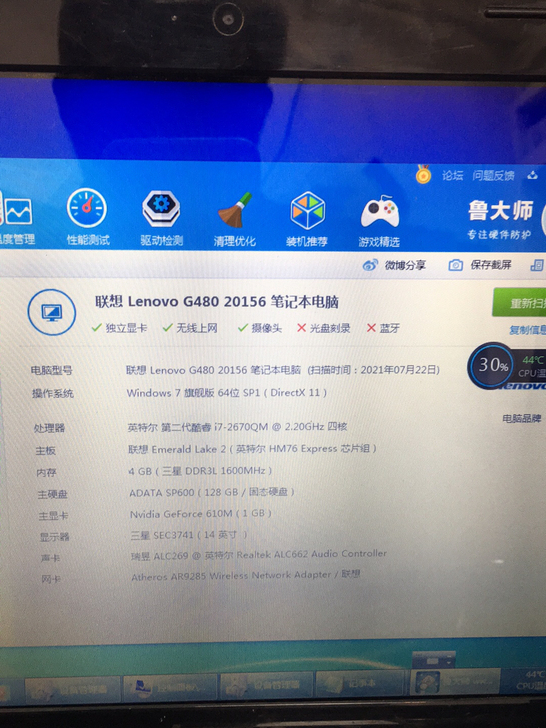Click the taskbar CPU temperature tray reading
The height and width of the screenshot is (728, 546).
point(530,680)
